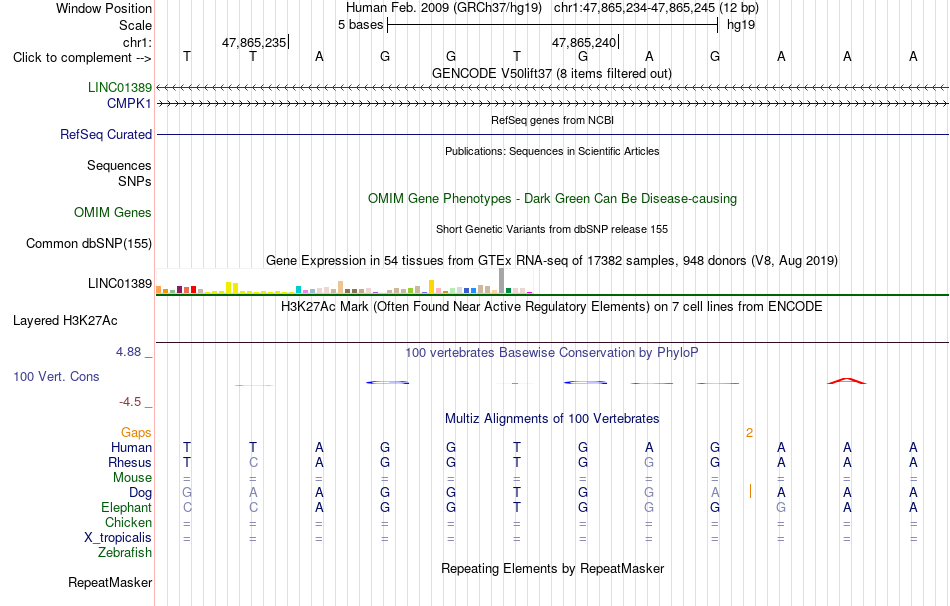
Task: Click the chr1: ruler label
Action: pyautogui.click(x=137, y=42)
